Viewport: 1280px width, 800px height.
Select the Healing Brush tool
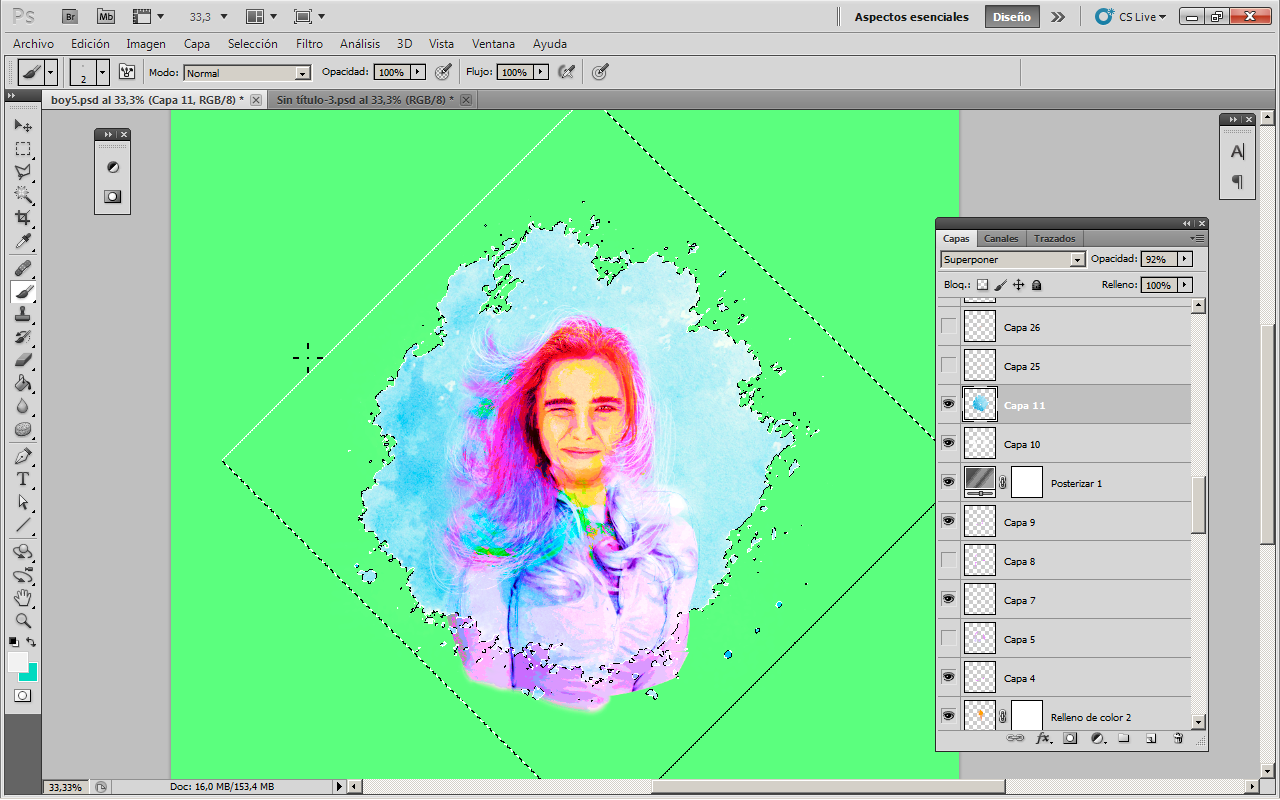22,268
